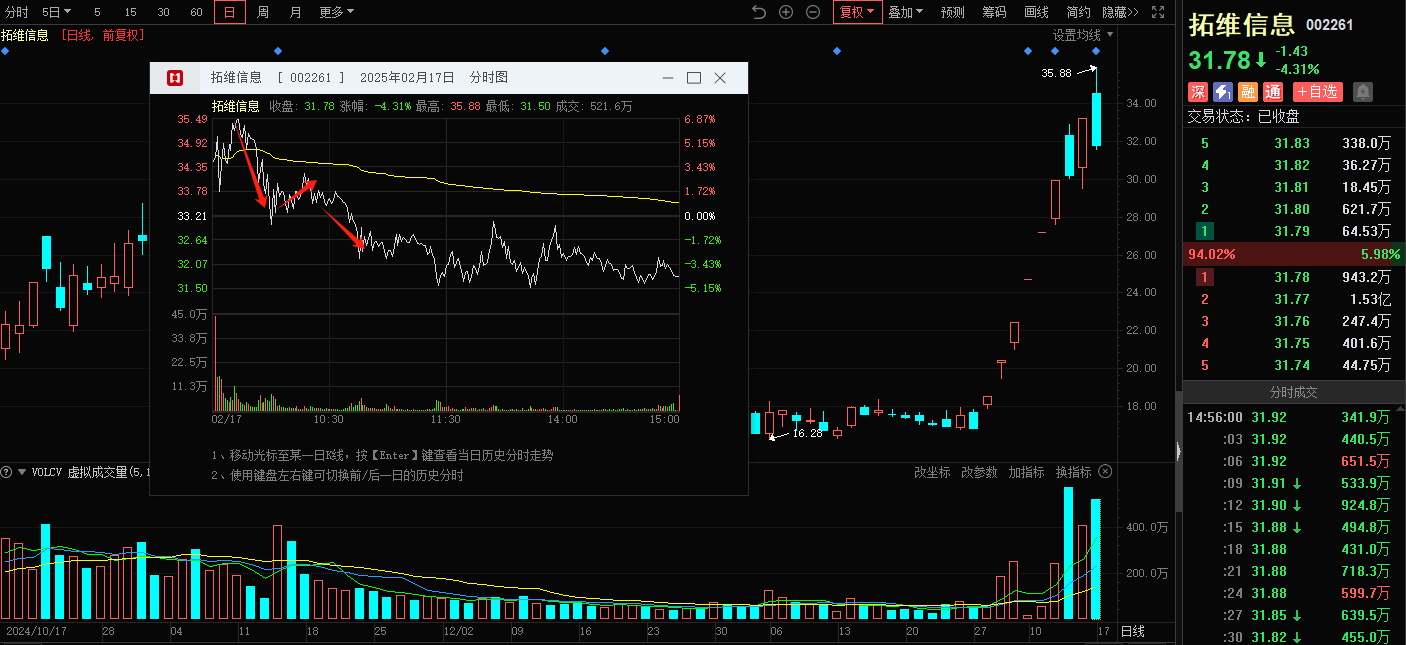
Task: Switch to 分时 intraday tab
Action: pyautogui.click(x=17, y=12)
